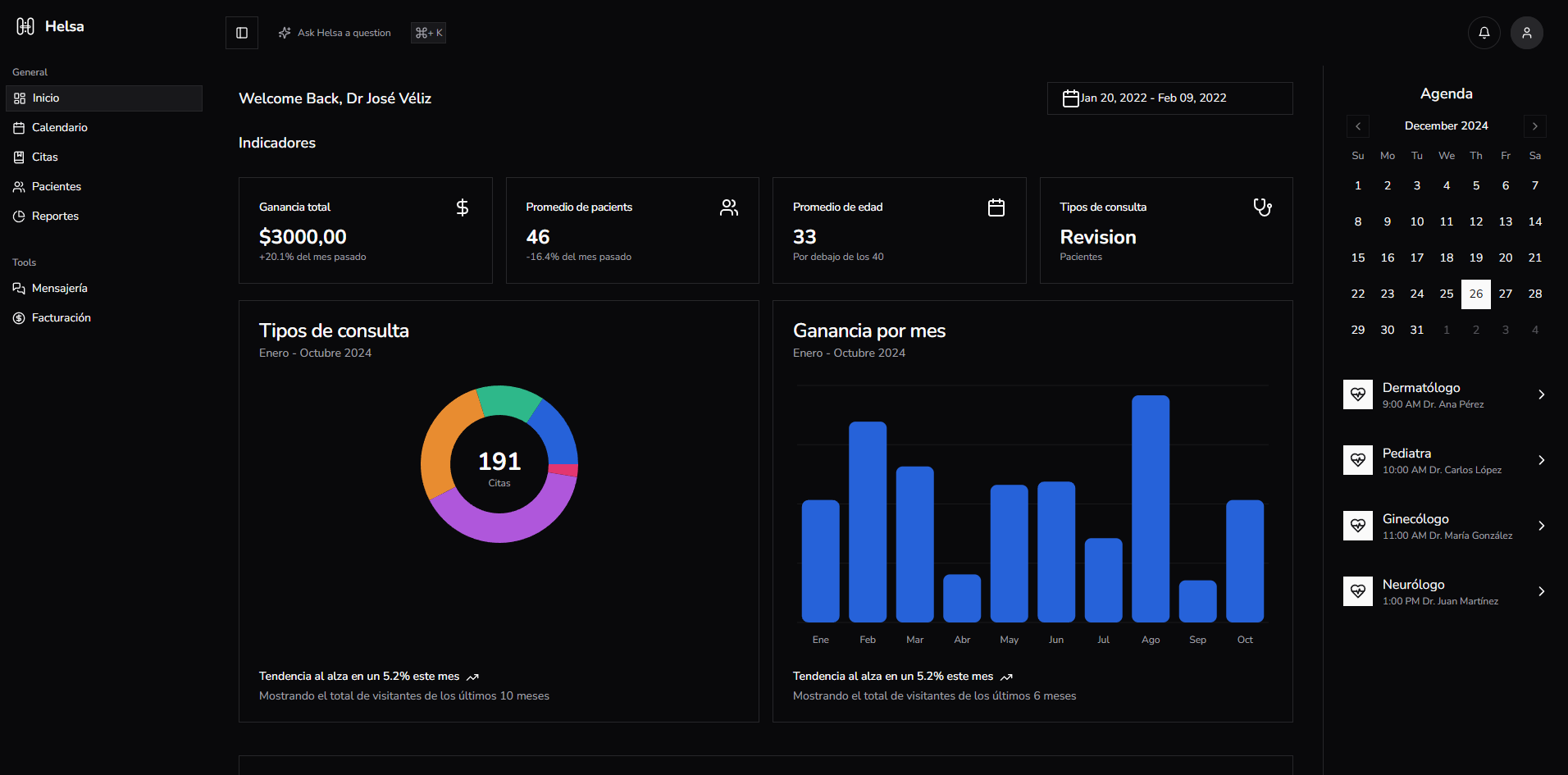This screenshot has width=1568, height=775.
Task: Click the Revision consultation type value
Action: tap(1098, 237)
